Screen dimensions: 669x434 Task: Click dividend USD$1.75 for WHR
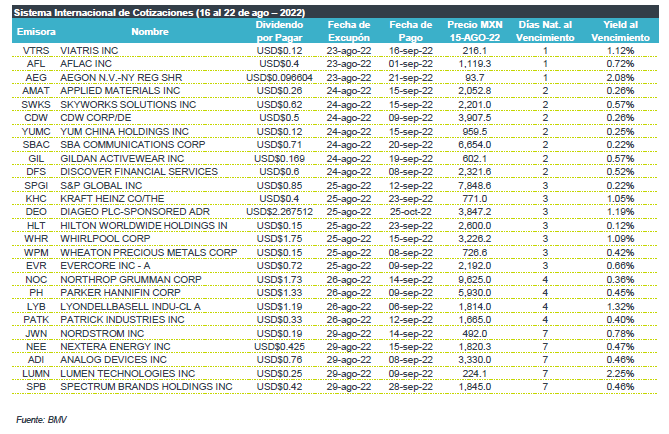279,239
